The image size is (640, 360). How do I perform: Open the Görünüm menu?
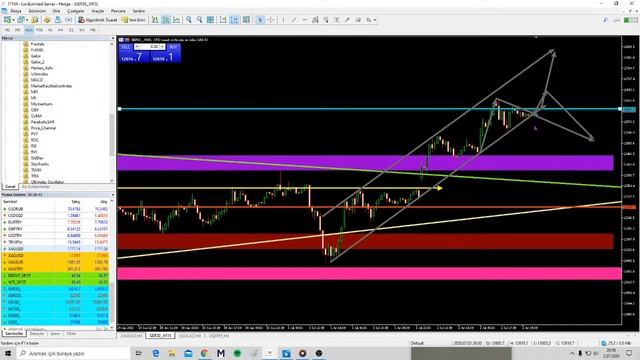(37, 11)
